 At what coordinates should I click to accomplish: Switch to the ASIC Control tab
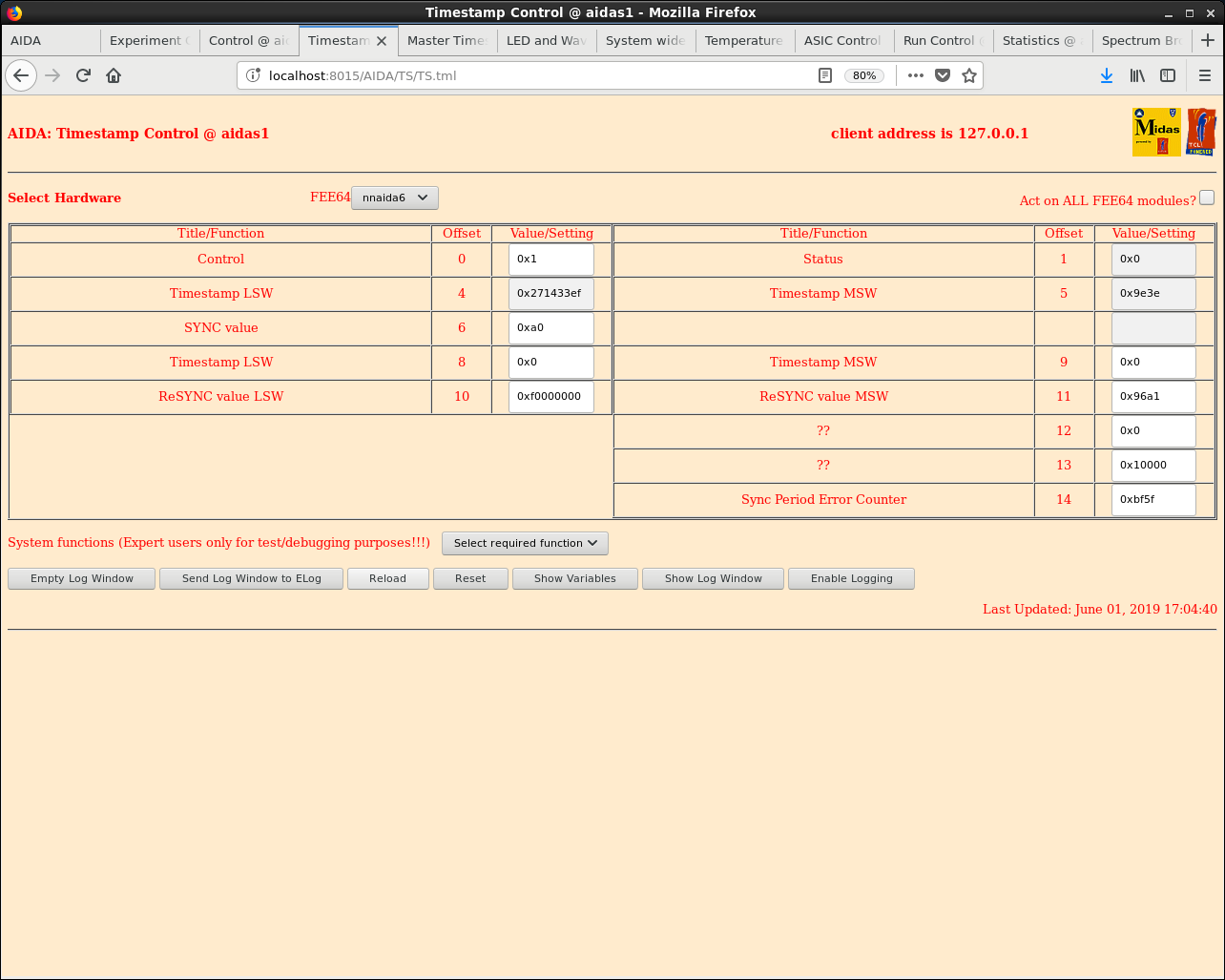844,40
